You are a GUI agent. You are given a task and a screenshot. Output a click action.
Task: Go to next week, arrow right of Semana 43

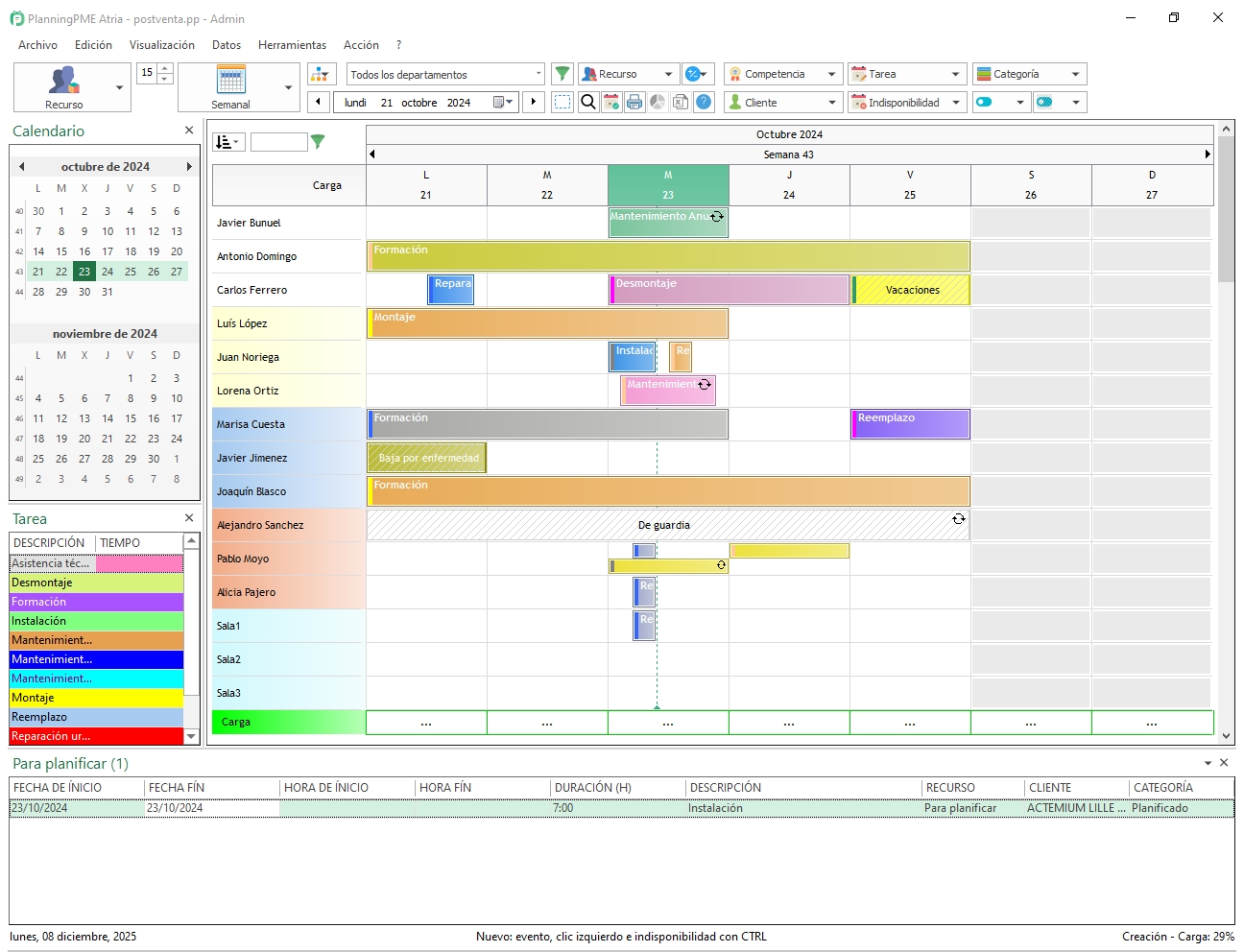(1208, 154)
